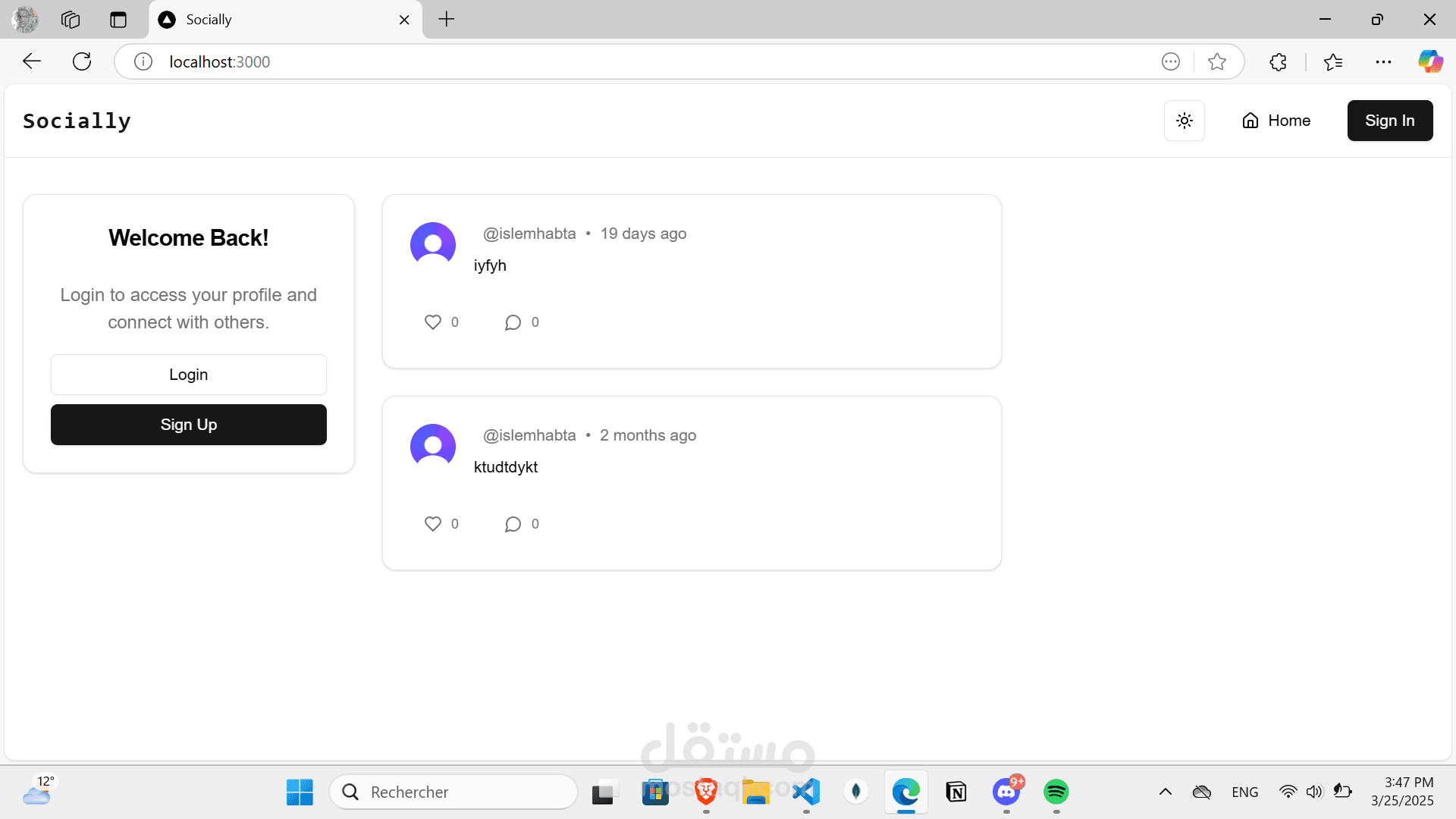
Task: Click islemhabta's avatar on the first post
Action: pyautogui.click(x=432, y=244)
